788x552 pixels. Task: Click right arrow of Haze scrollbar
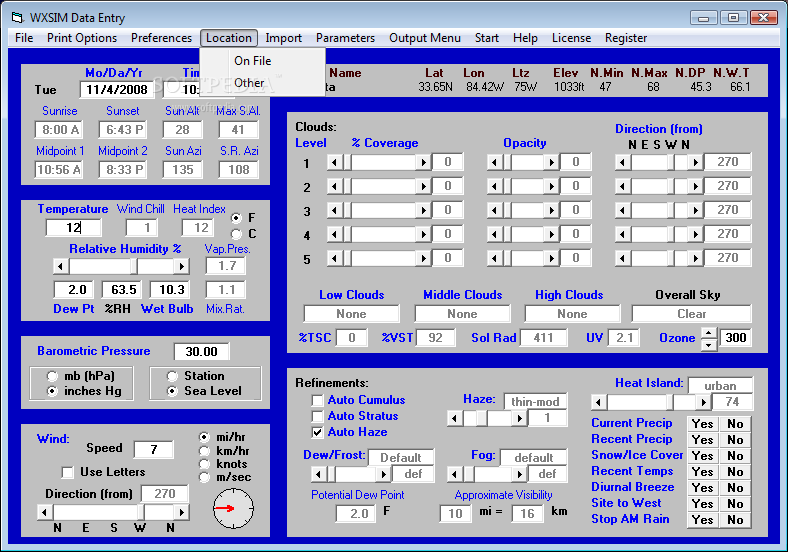pos(520,418)
